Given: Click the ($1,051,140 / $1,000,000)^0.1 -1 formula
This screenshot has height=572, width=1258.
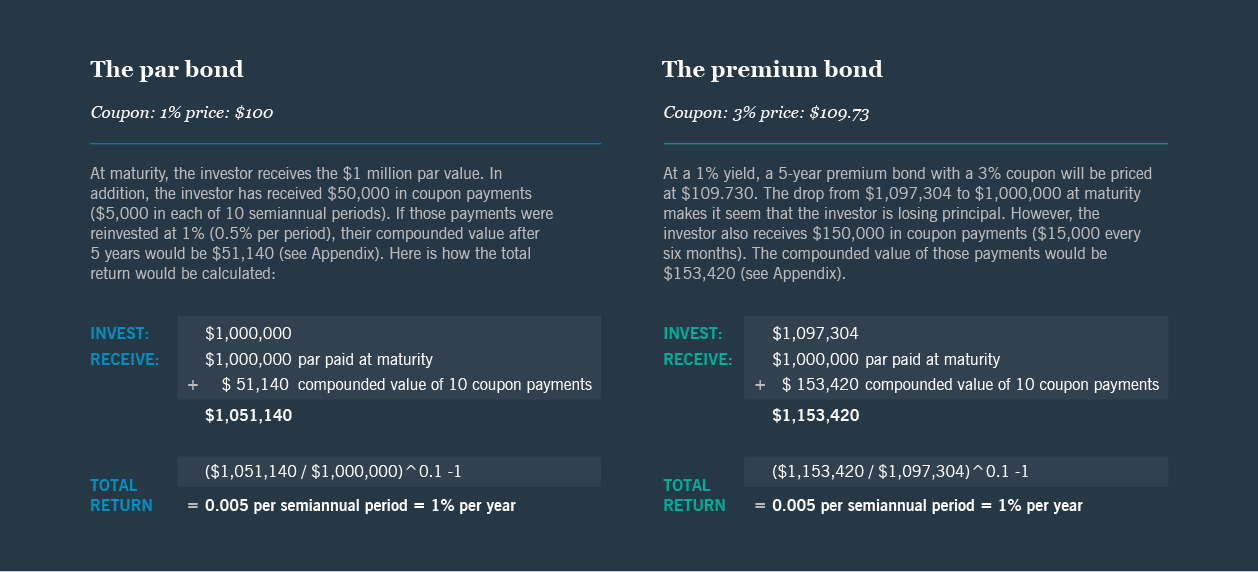Looking at the screenshot, I should click(x=333, y=472).
